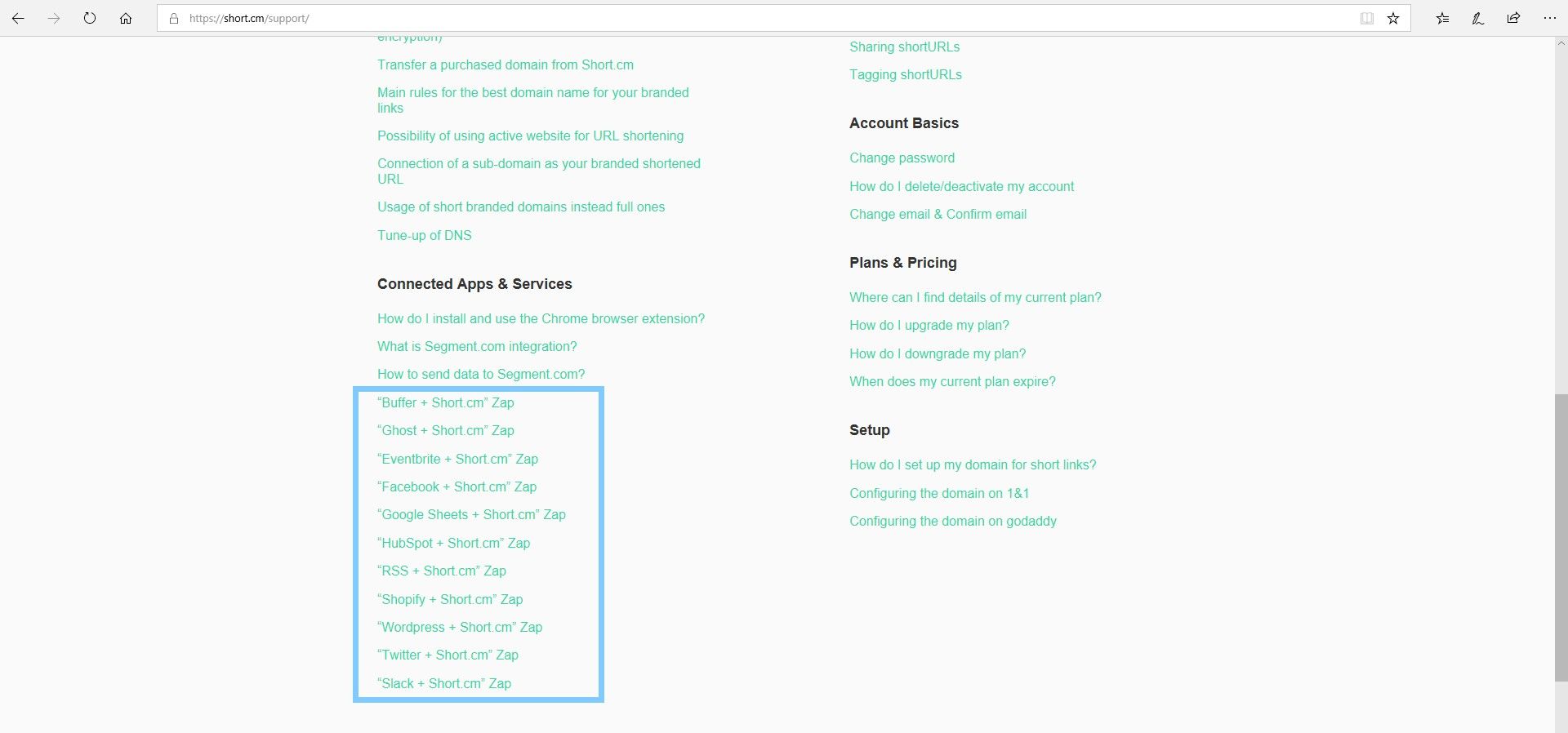Screen dimensions: 1568x733
Task: Open Usage of short branded domains link
Action: pos(521,207)
